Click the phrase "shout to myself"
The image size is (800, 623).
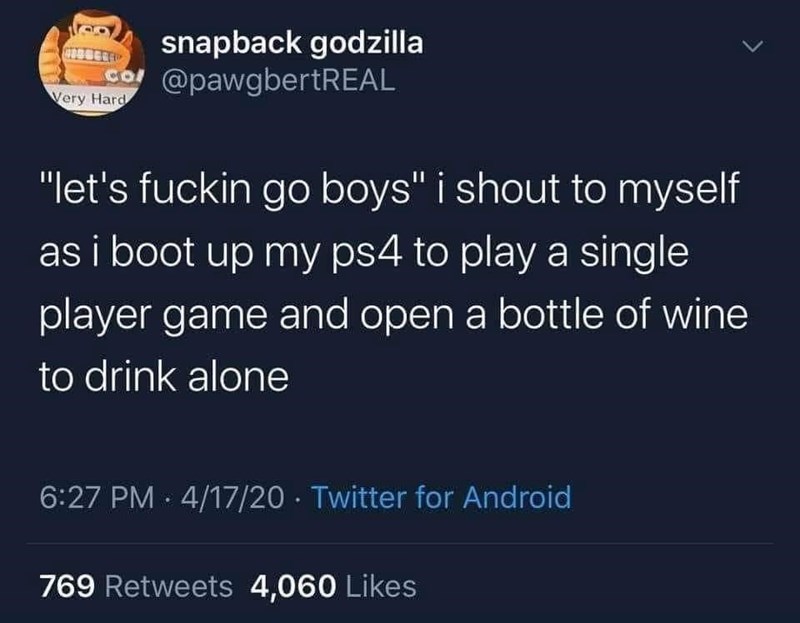pos(597,190)
